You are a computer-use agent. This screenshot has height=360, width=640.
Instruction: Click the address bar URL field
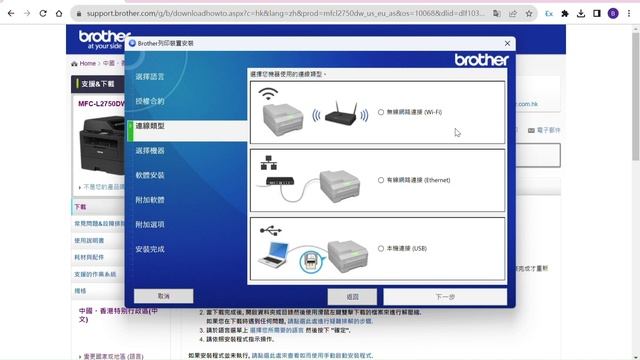286,13
